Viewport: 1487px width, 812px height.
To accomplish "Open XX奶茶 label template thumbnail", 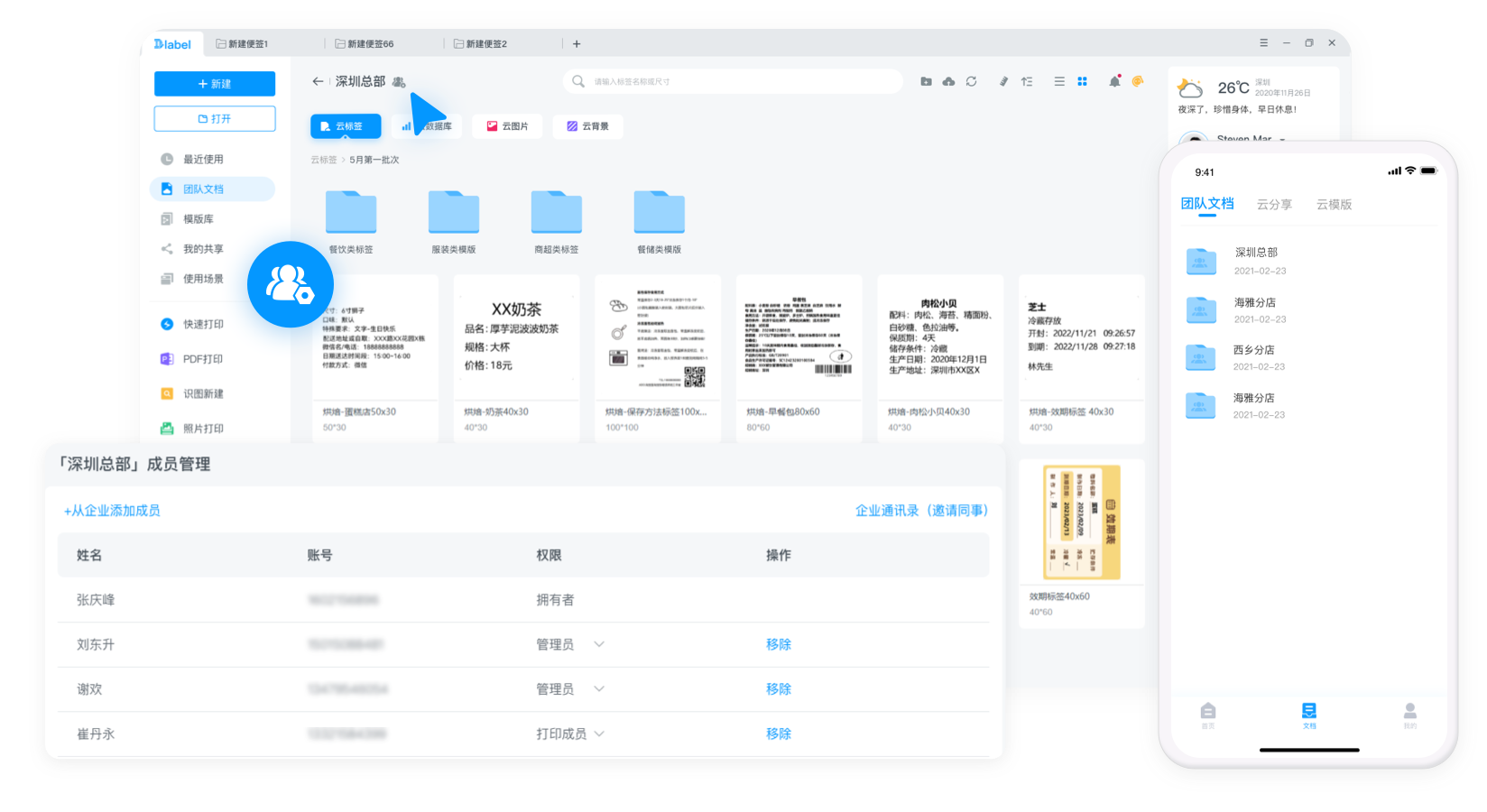I will 516,337.
